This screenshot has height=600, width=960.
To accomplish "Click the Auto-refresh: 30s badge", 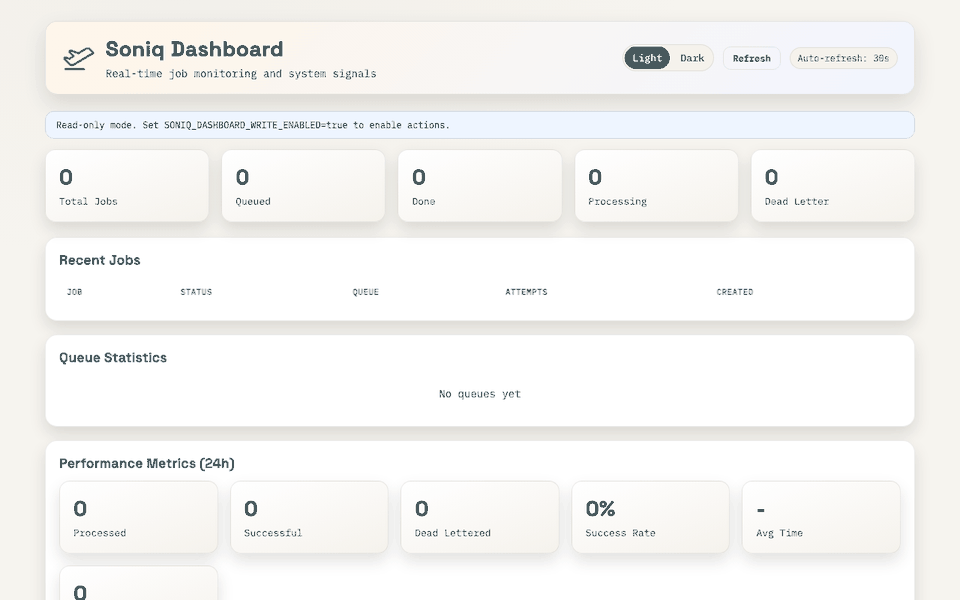I will [843, 58].
